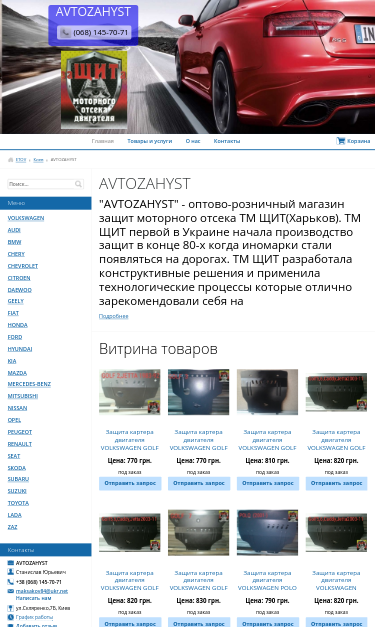
Task: Select PEUGEOT category link
Action: coord(20,432)
